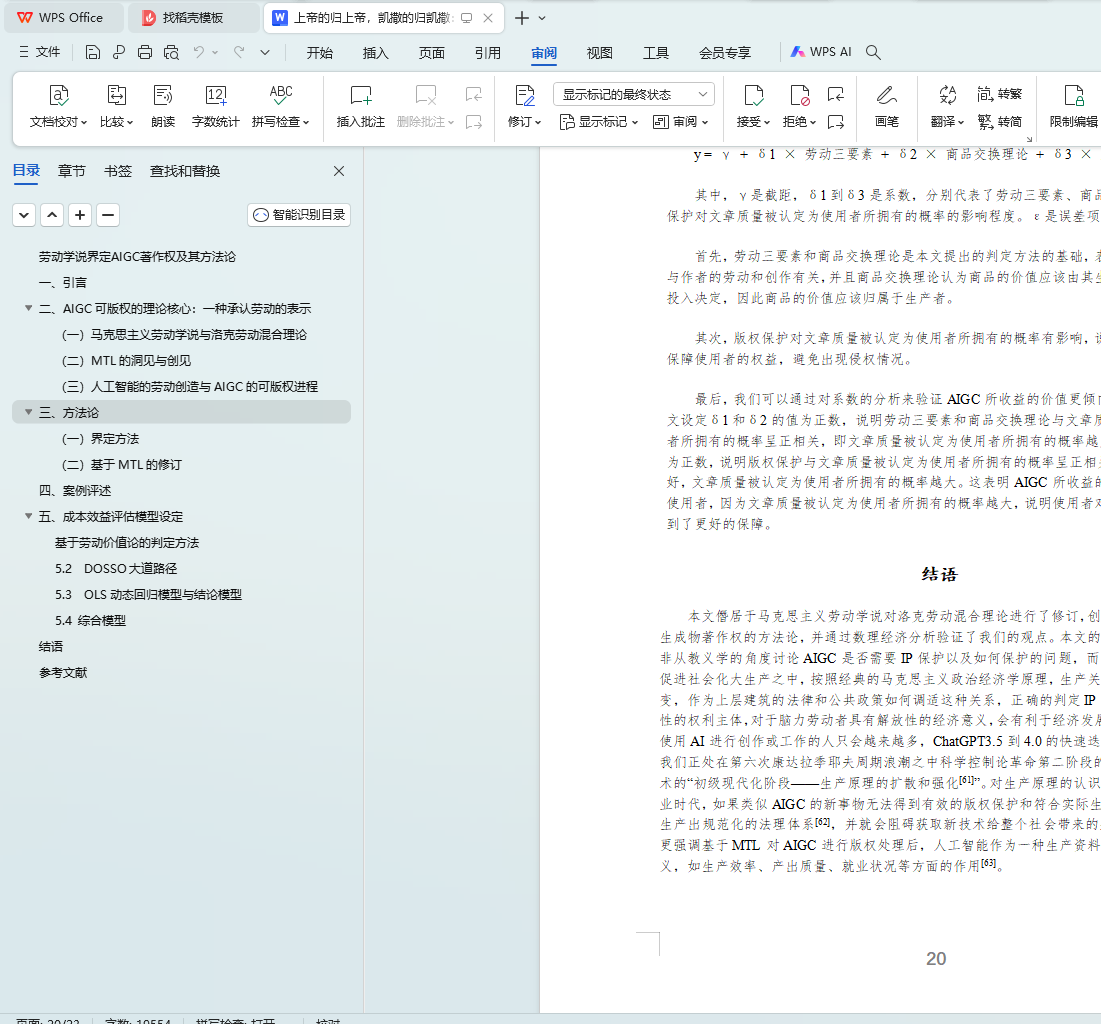Start 朗读 read aloud
Screen dimensions: 1101x1024
coord(163,106)
